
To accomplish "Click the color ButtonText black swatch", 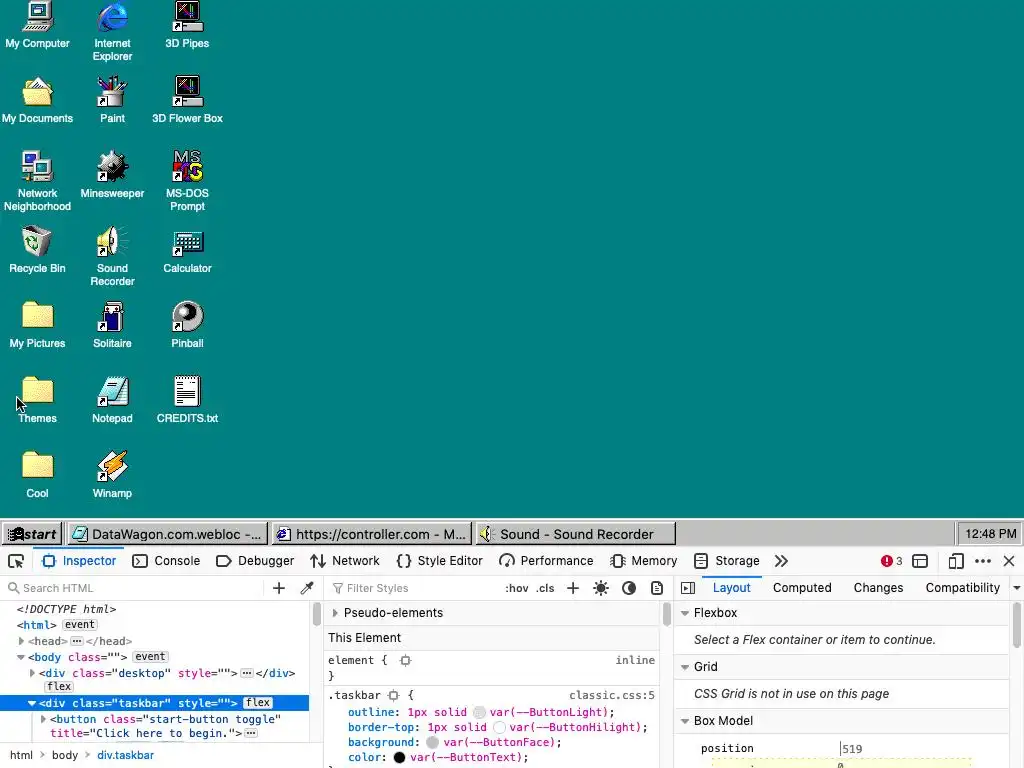I will pyautogui.click(x=399, y=758).
